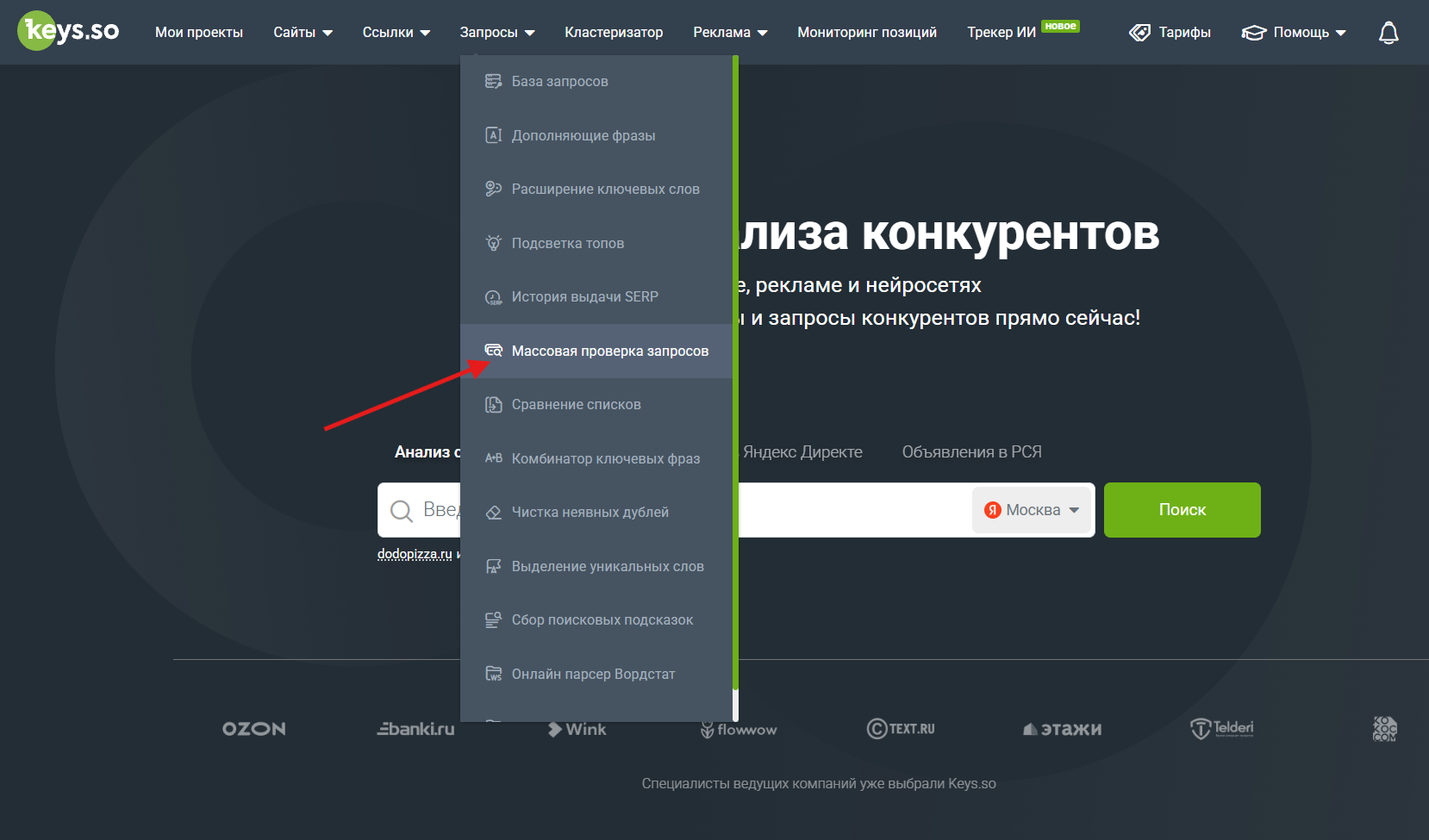Click the этажи client logo

tap(1063, 729)
